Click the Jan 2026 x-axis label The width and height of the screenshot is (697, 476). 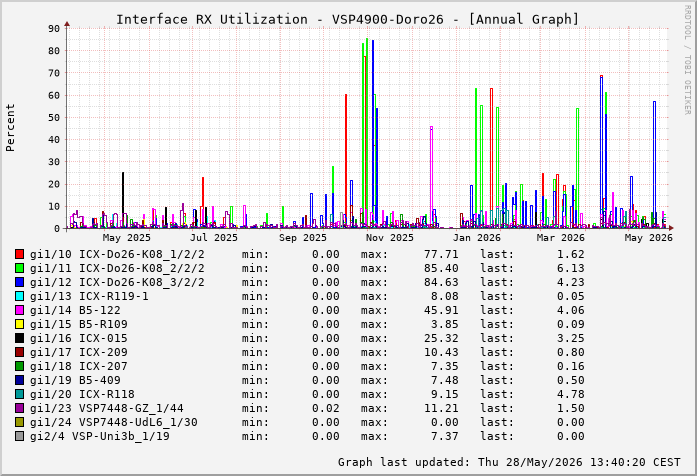[x=477, y=238]
